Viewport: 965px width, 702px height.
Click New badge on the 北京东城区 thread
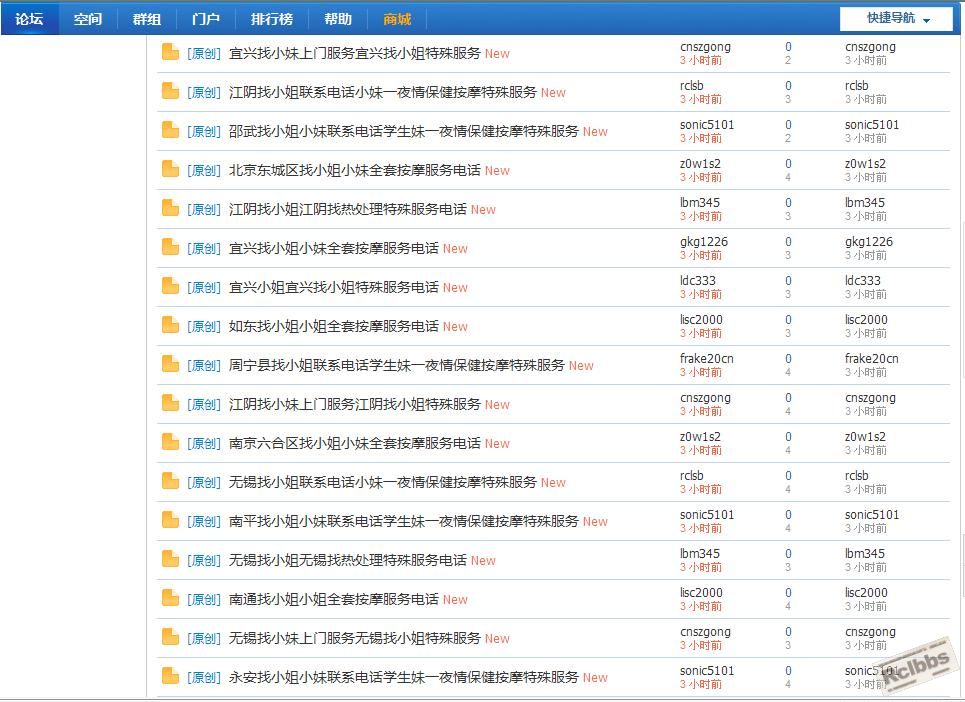coord(497,170)
